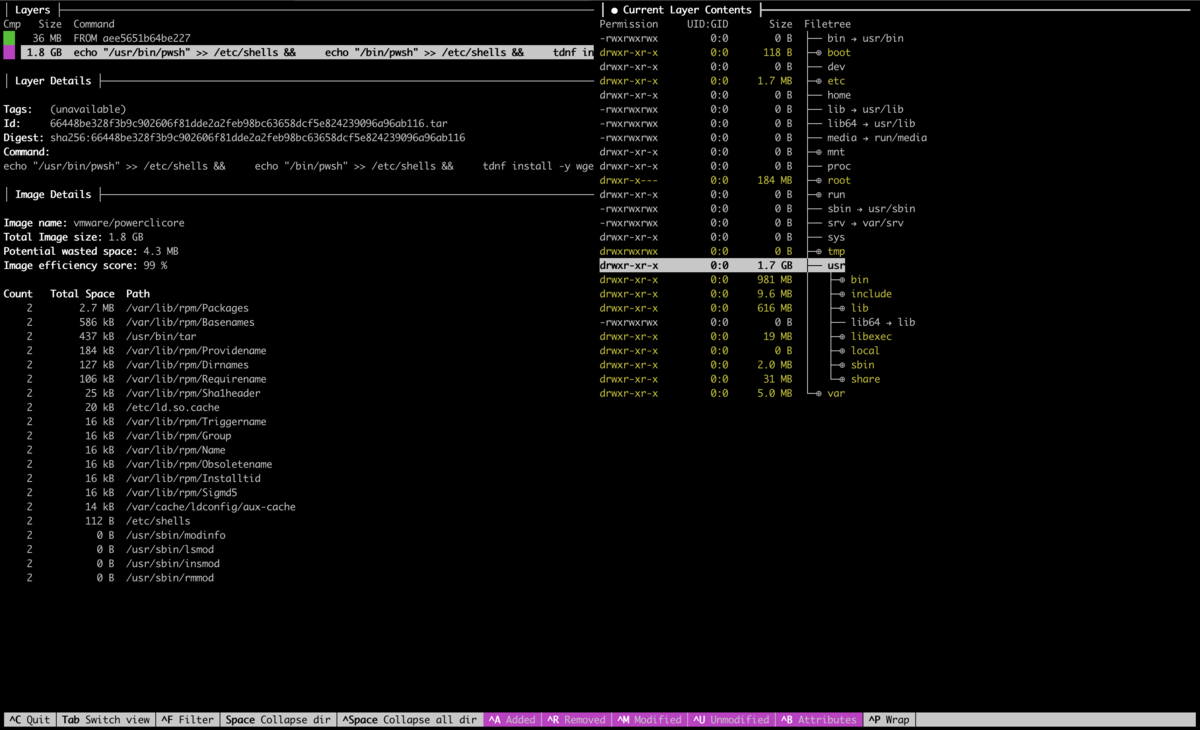Click the Digest sha256 value
This screenshot has width=1200, height=730.
click(257, 138)
